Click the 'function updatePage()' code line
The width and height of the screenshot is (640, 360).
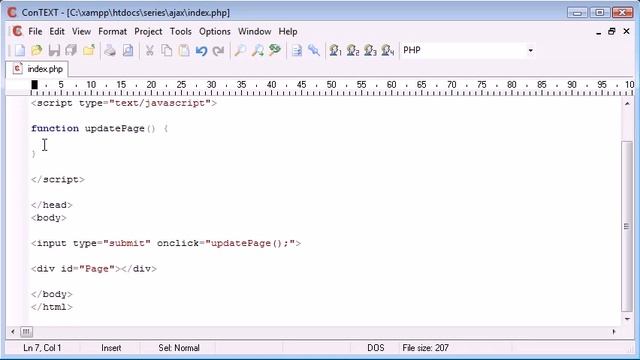(x=100, y=129)
